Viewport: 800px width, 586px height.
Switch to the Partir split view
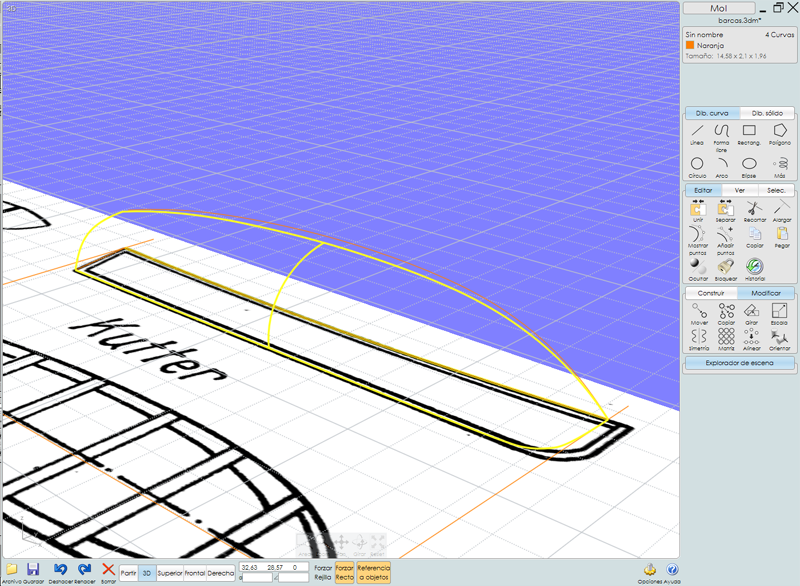(129, 573)
